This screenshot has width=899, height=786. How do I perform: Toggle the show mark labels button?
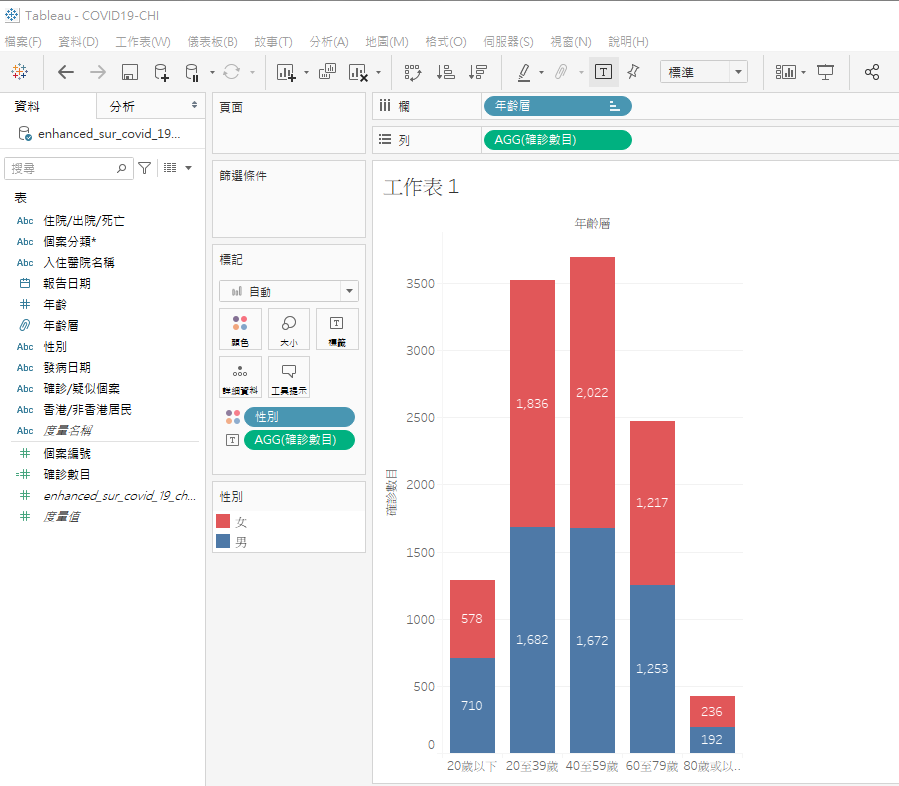click(x=604, y=72)
